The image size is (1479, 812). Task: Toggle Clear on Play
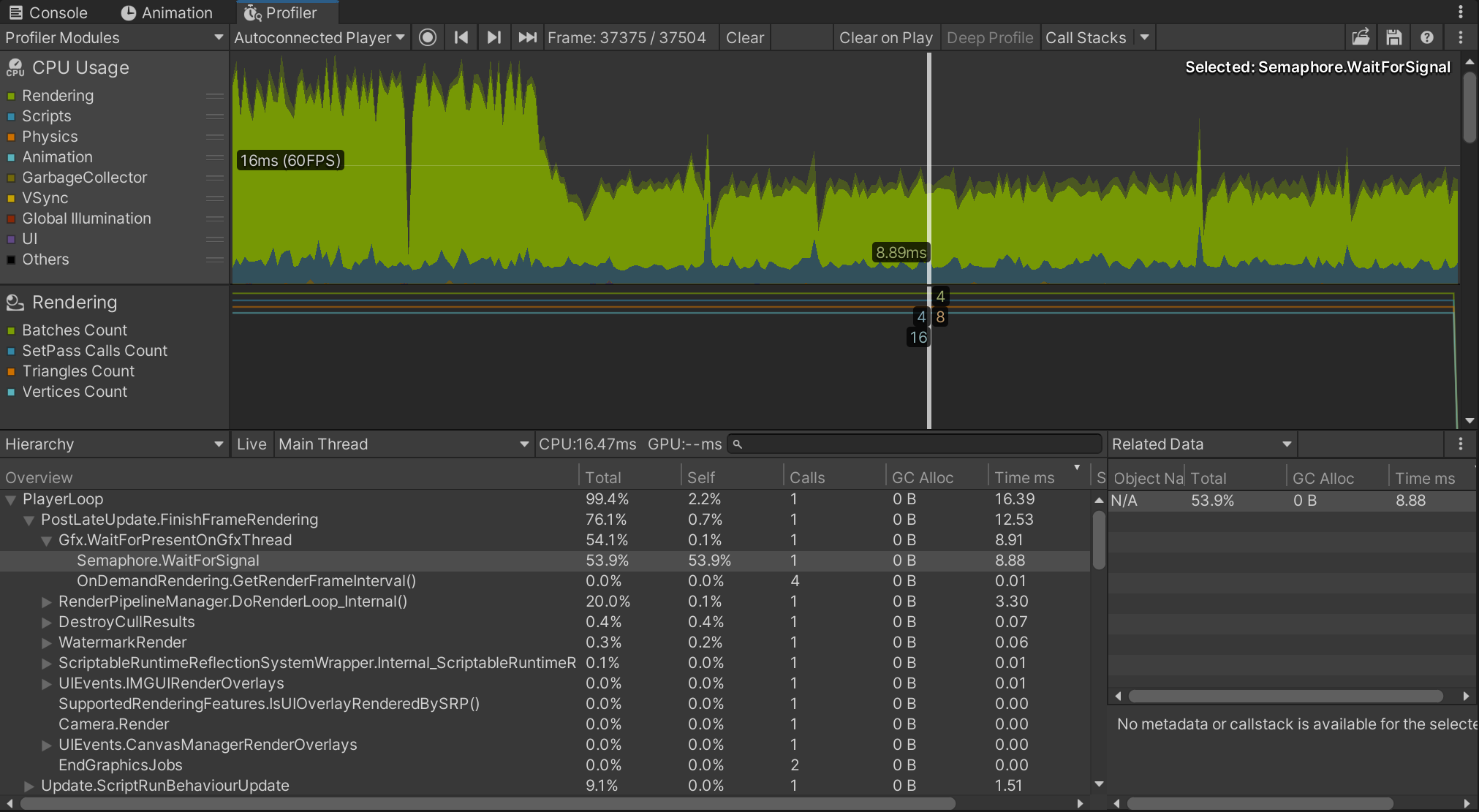pyautogui.click(x=885, y=37)
